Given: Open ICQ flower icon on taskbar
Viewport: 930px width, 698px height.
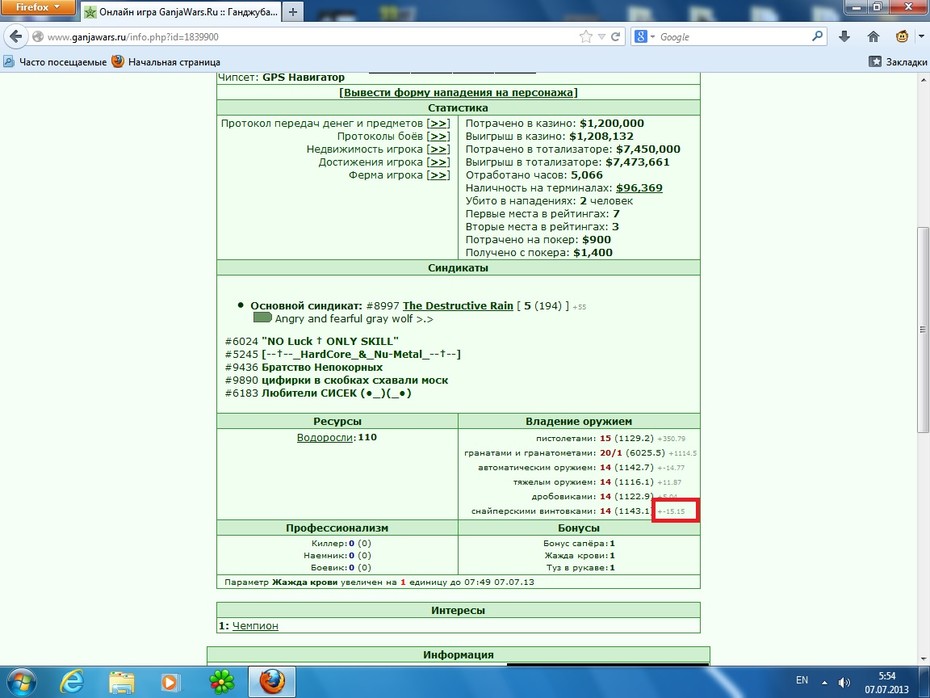Looking at the screenshot, I should click(x=222, y=682).
